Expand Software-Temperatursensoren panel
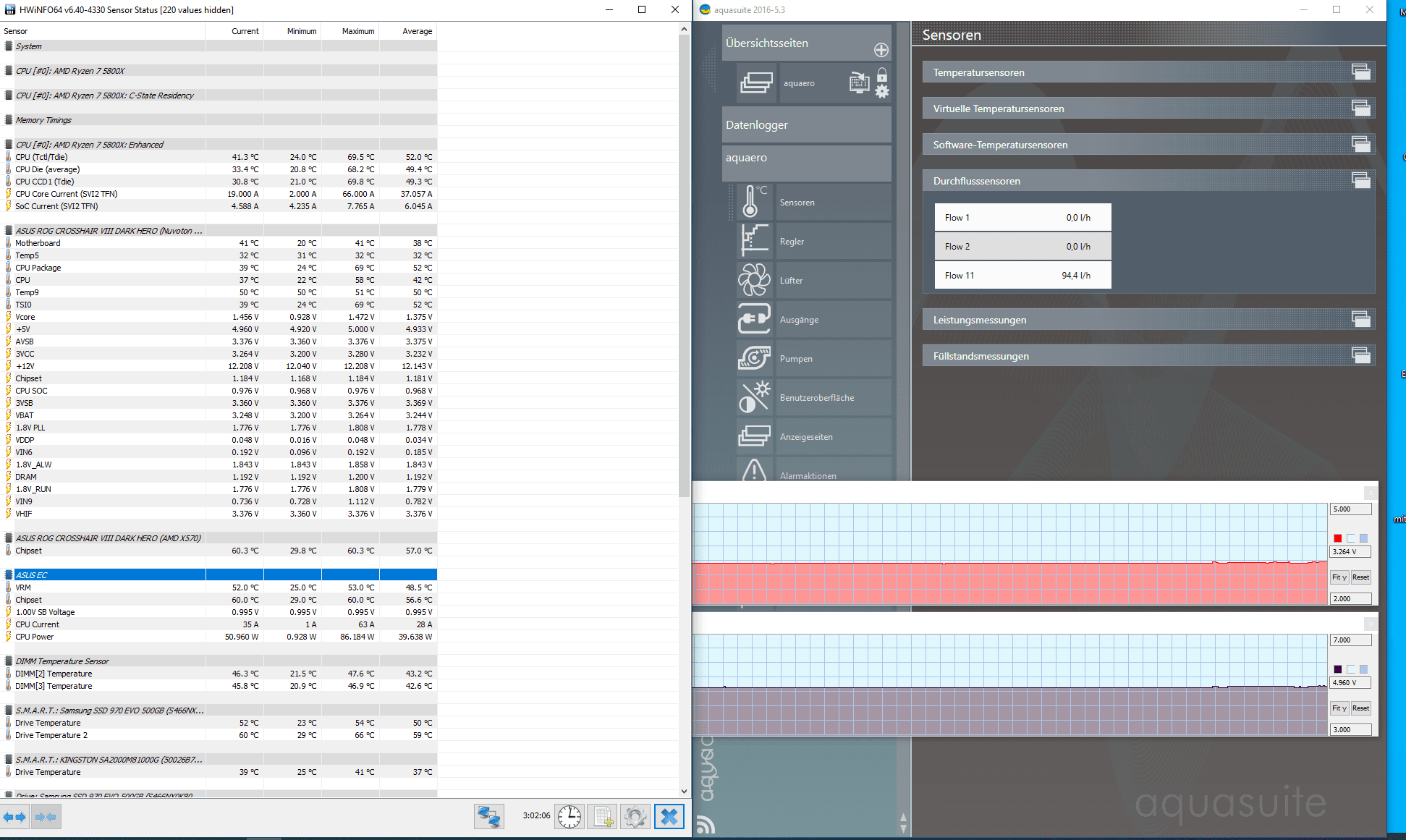 [1360, 144]
